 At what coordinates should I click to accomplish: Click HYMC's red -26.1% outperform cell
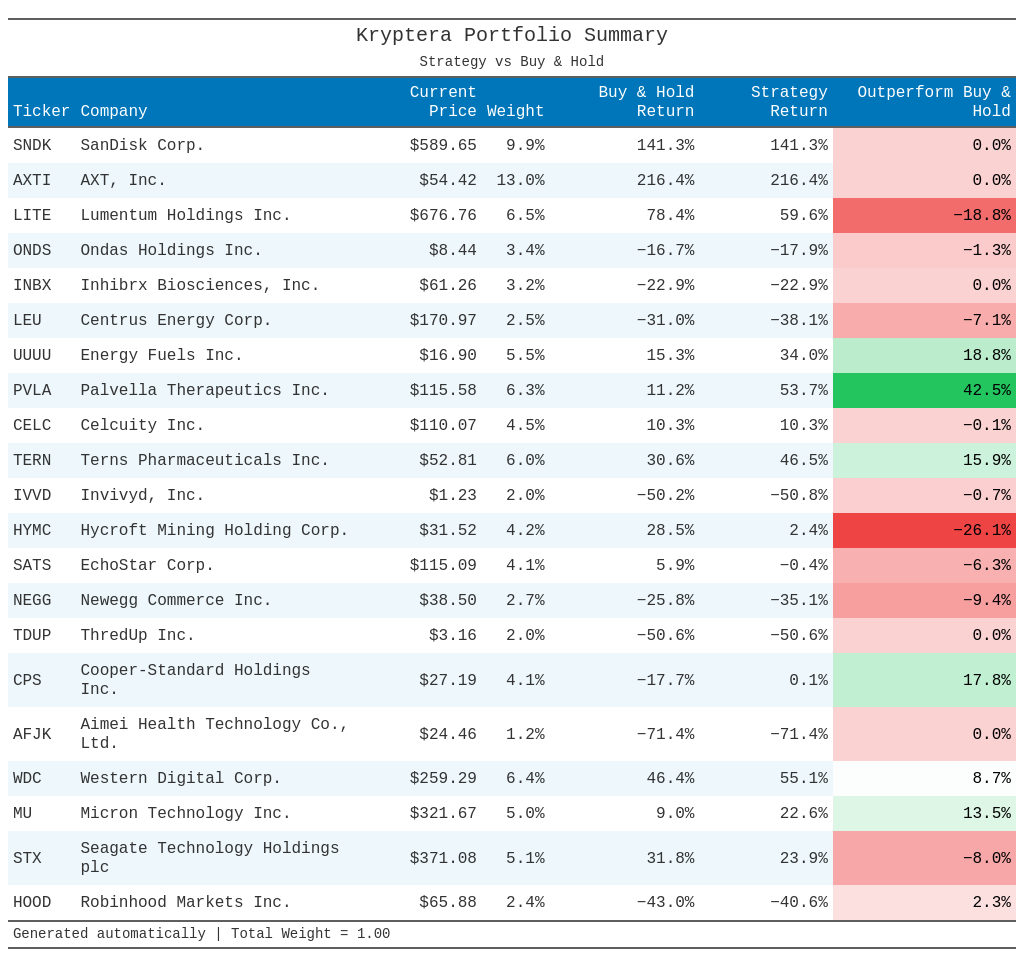tap(924, 530)
